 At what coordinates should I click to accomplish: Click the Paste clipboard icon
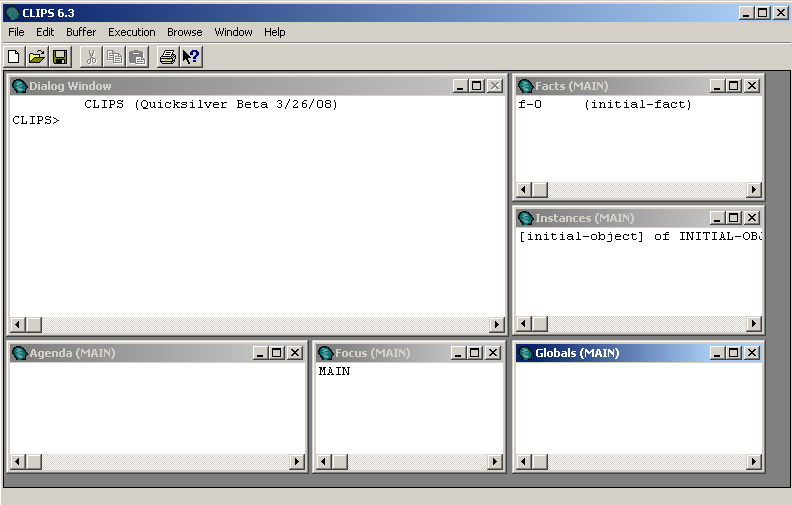click(137, 57)
